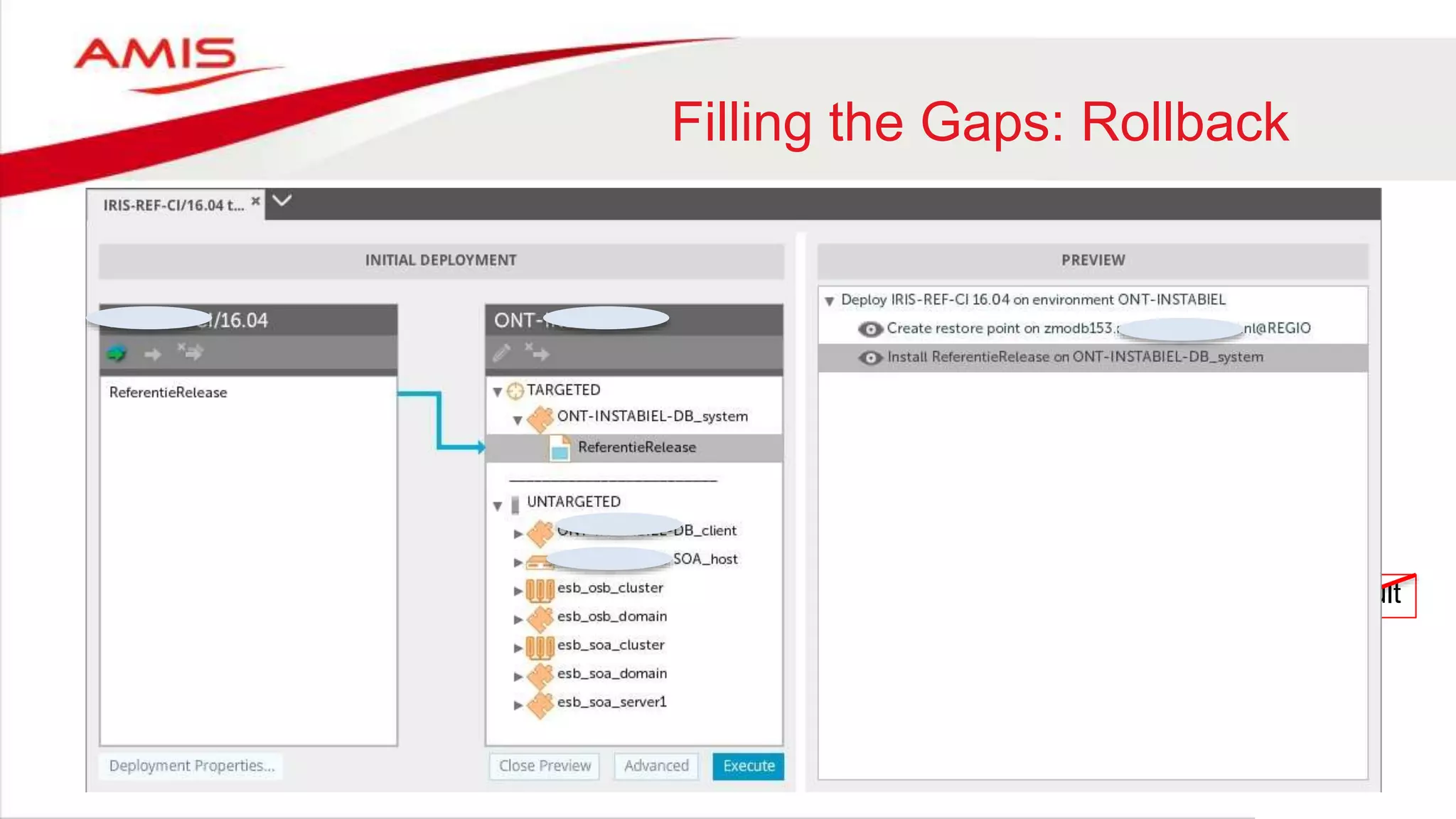Viewport: 1456px width, 819px height.
Task: Click the esb_soa_cluster cluster icon
Action: click(540, 646)
